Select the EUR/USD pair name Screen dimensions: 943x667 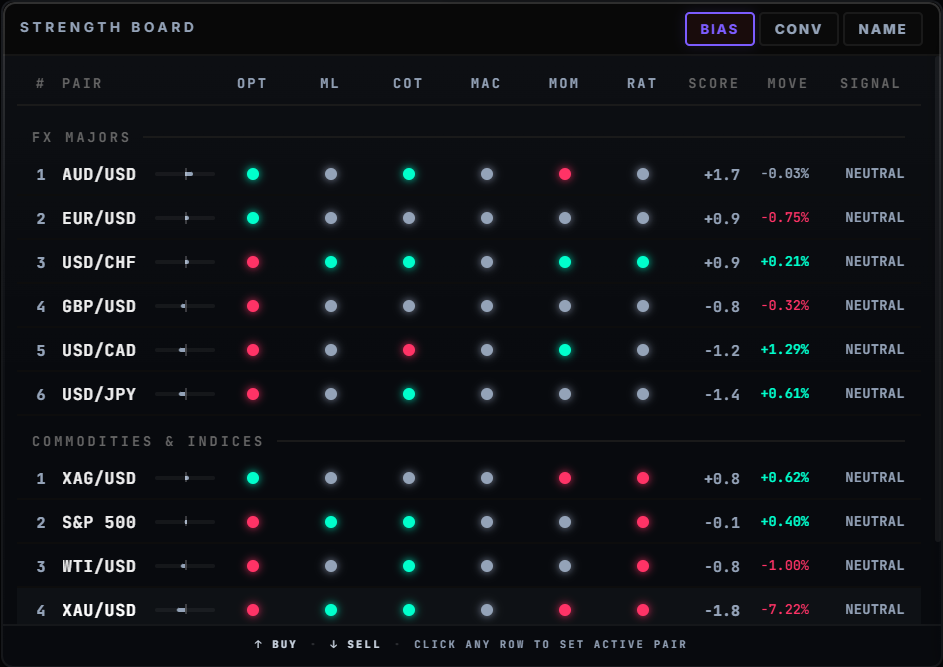99,218
